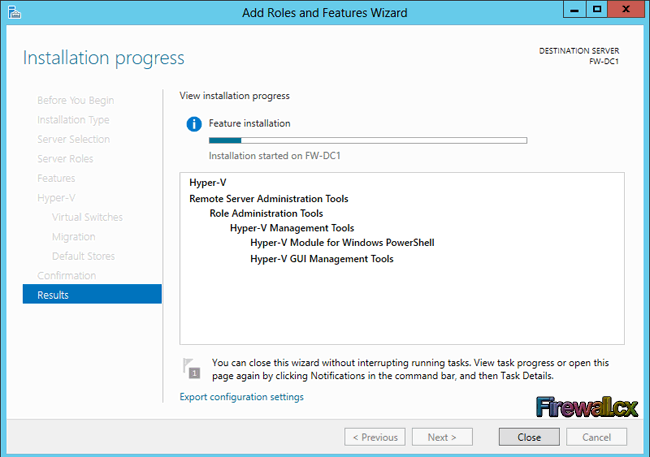
Task: Select Default Stores step
Action: pos(83,256)
